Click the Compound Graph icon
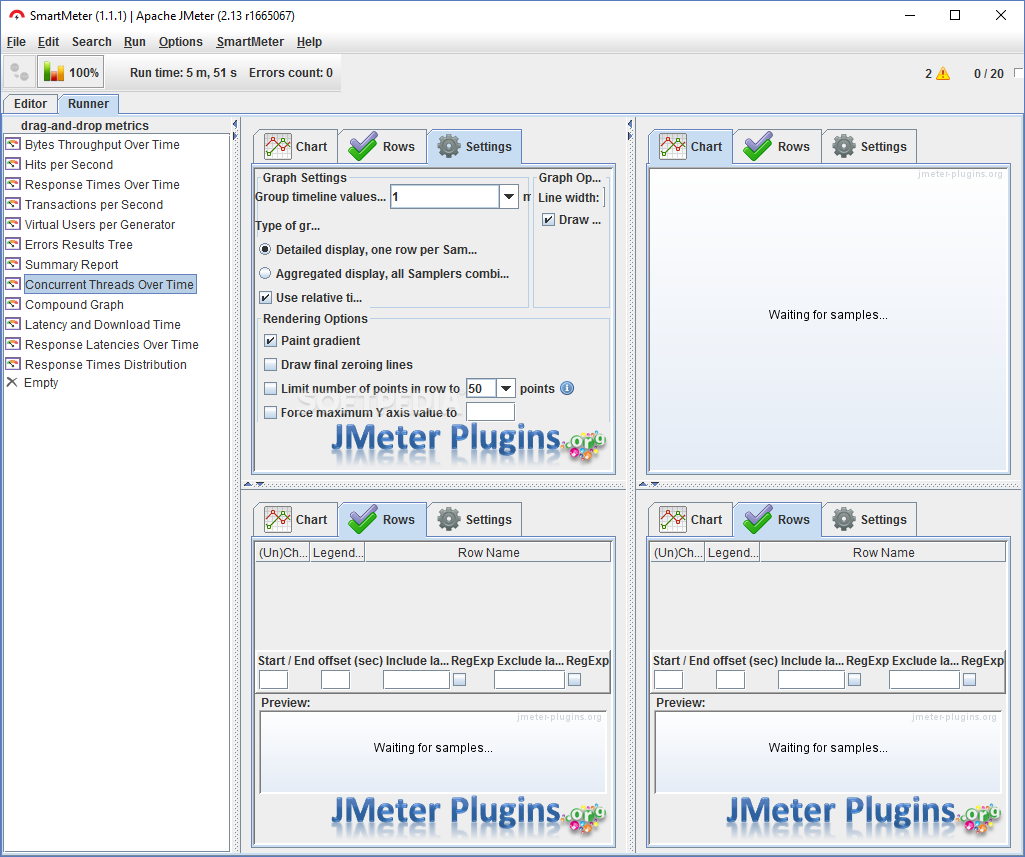 [12, 304]
